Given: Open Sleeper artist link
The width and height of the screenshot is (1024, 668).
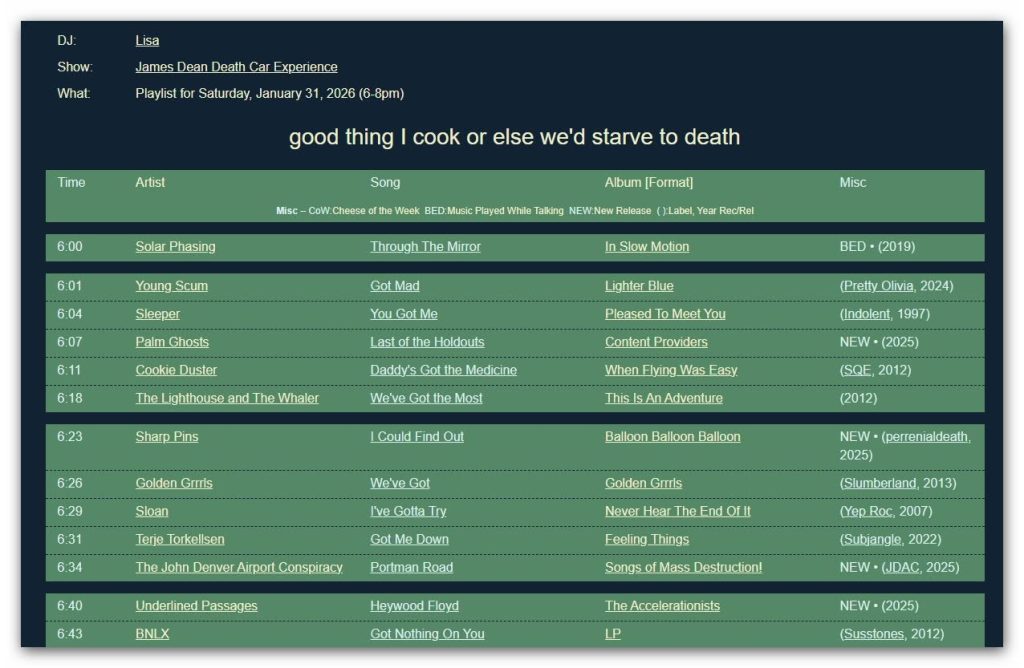Looking at the screenshot, I should [157, 314].
